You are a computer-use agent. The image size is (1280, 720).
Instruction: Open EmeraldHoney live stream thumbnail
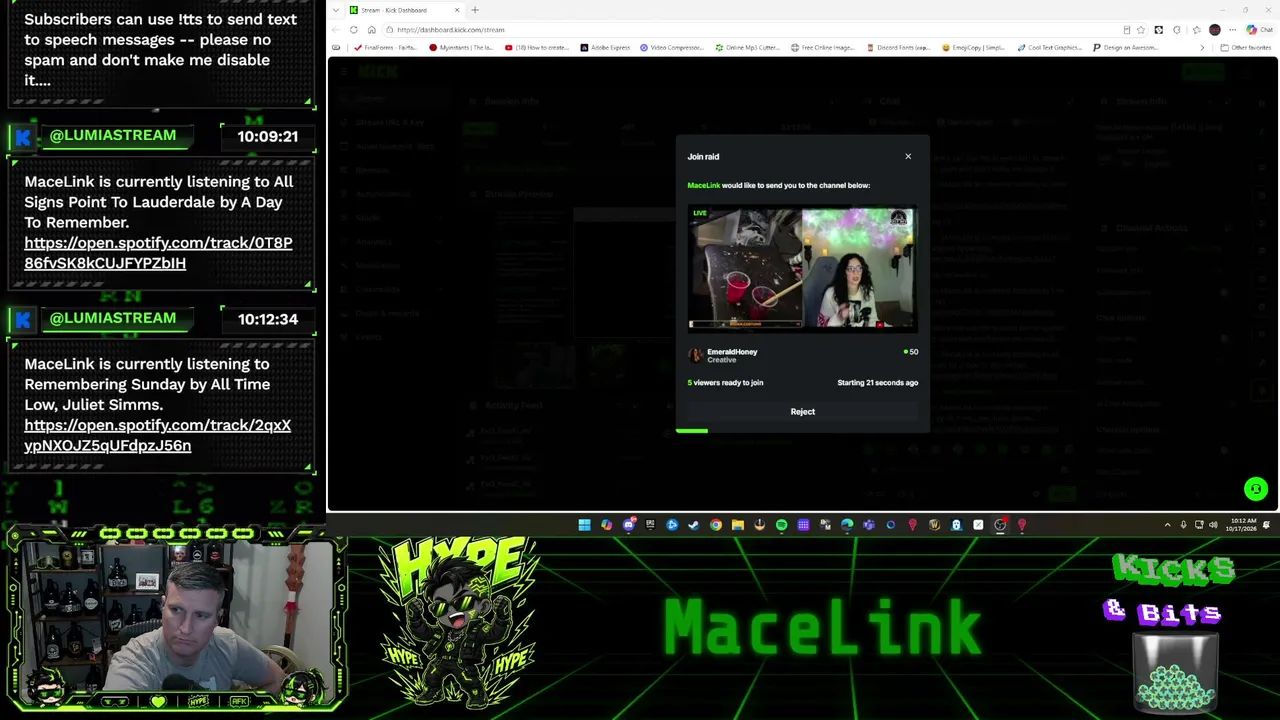pyautogui.click(x=802, y=268)
